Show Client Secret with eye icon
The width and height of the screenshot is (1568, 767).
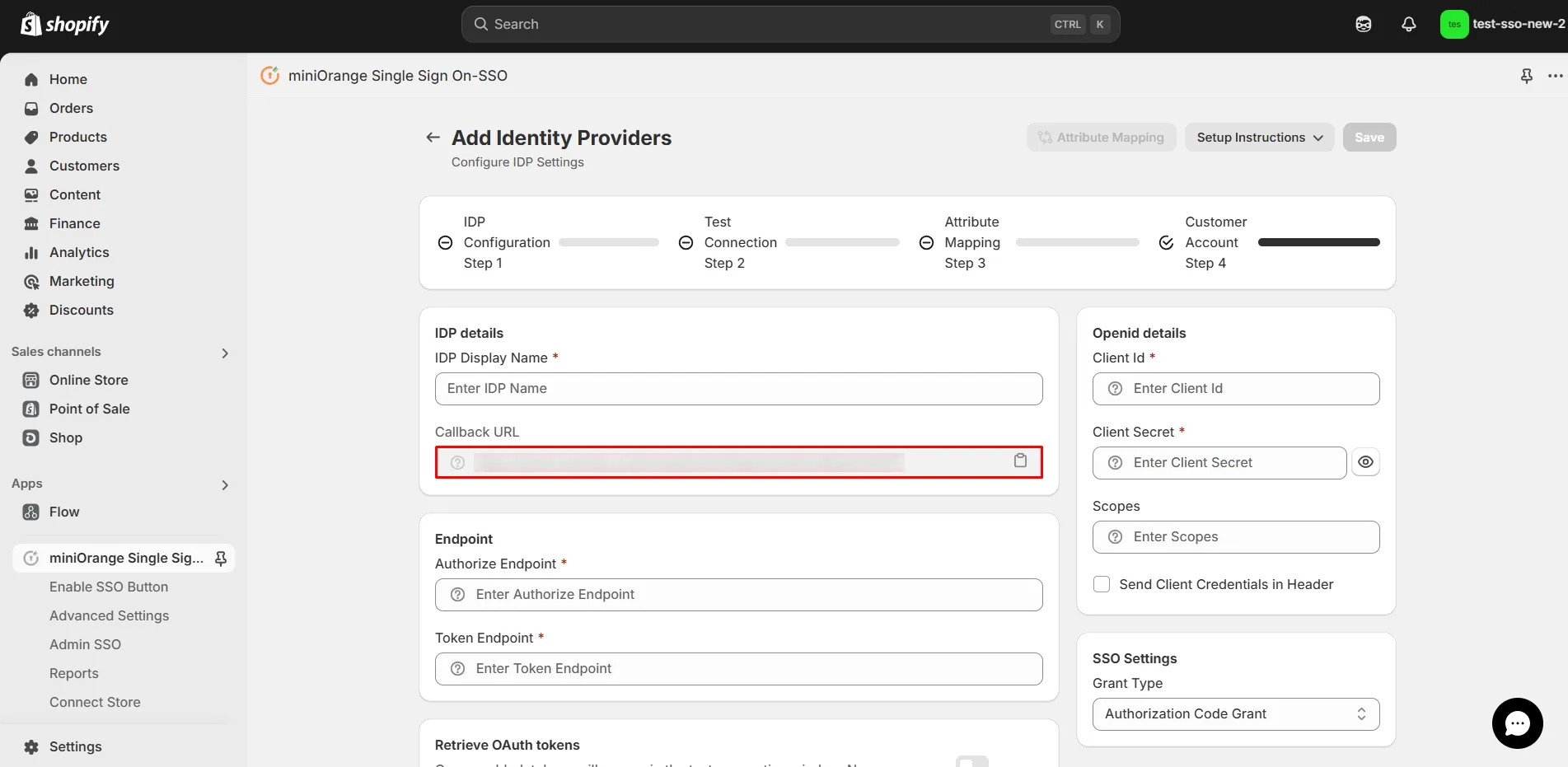tap(1365, 462)
